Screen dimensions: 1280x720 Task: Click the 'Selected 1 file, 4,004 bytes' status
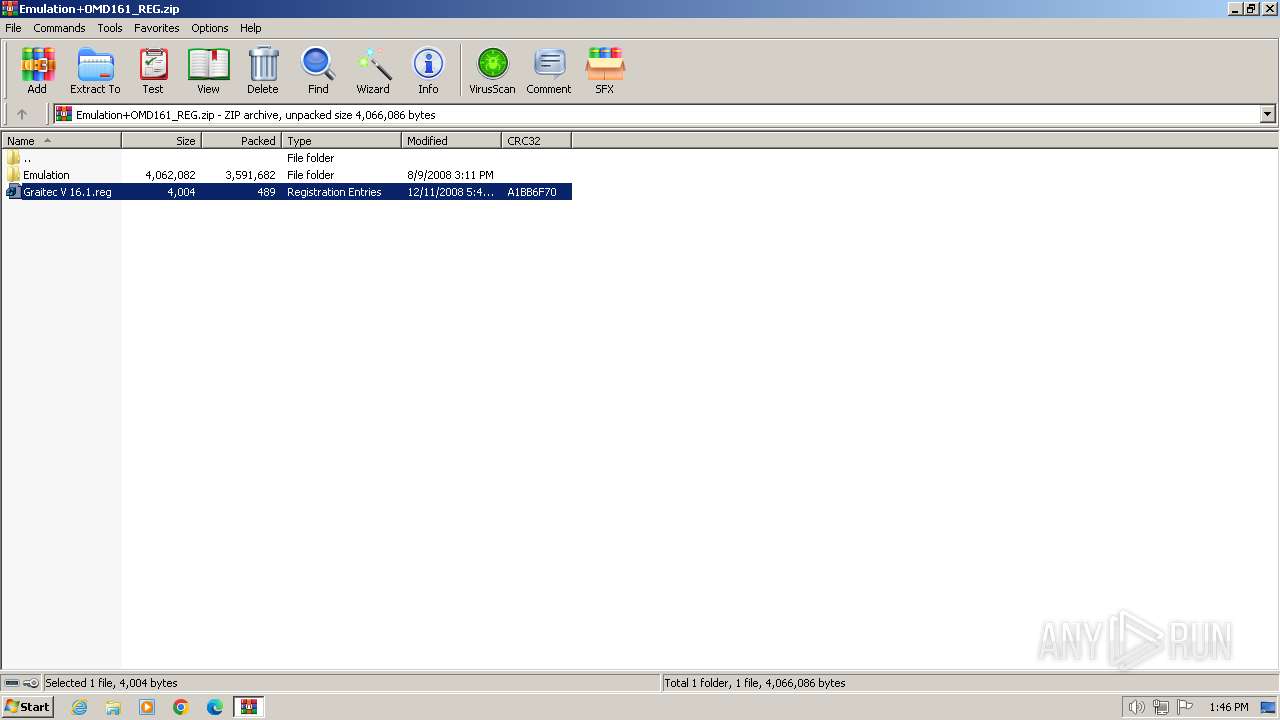click(111, 683)
